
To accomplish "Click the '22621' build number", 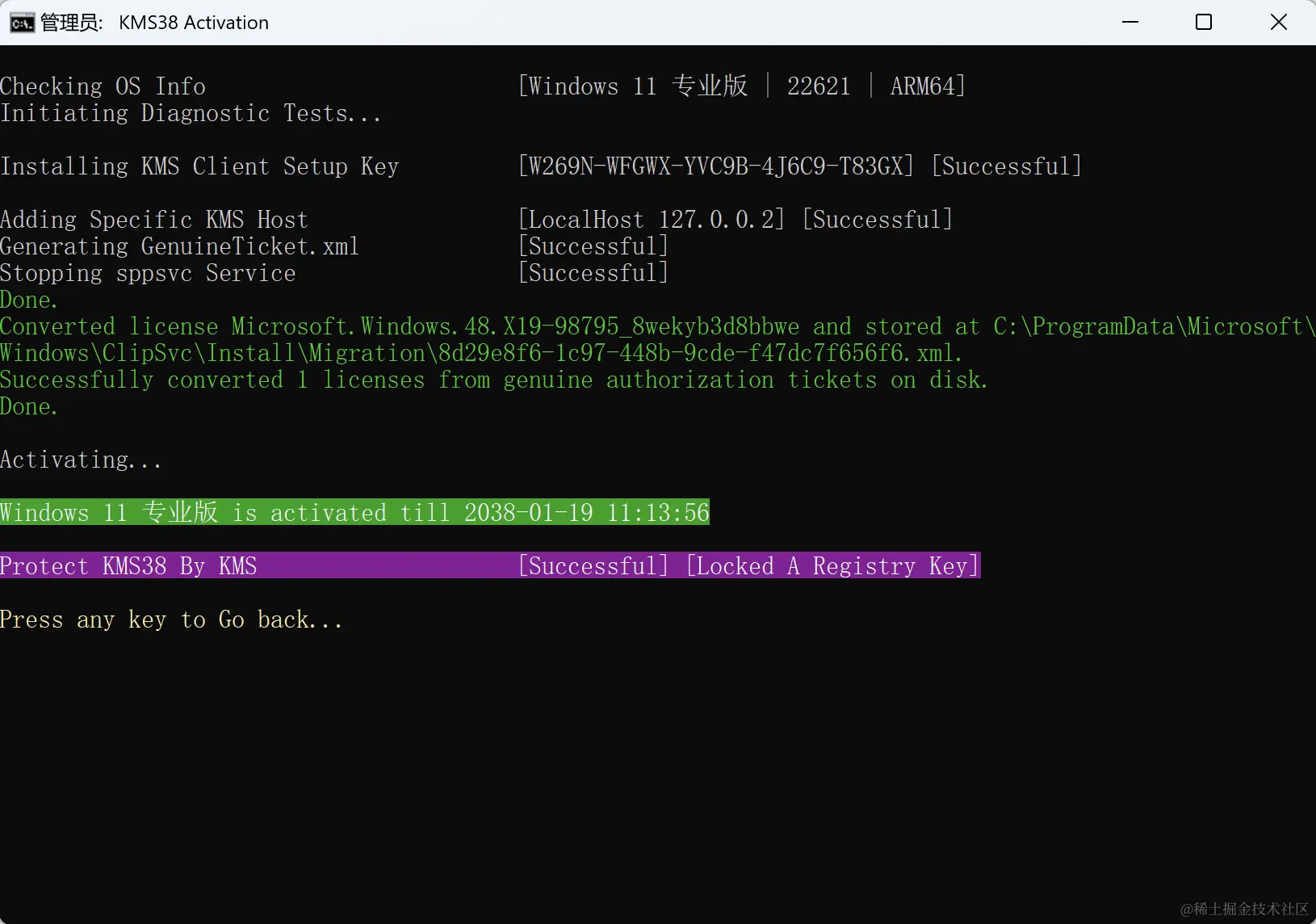I will click(x=819, y=86).
